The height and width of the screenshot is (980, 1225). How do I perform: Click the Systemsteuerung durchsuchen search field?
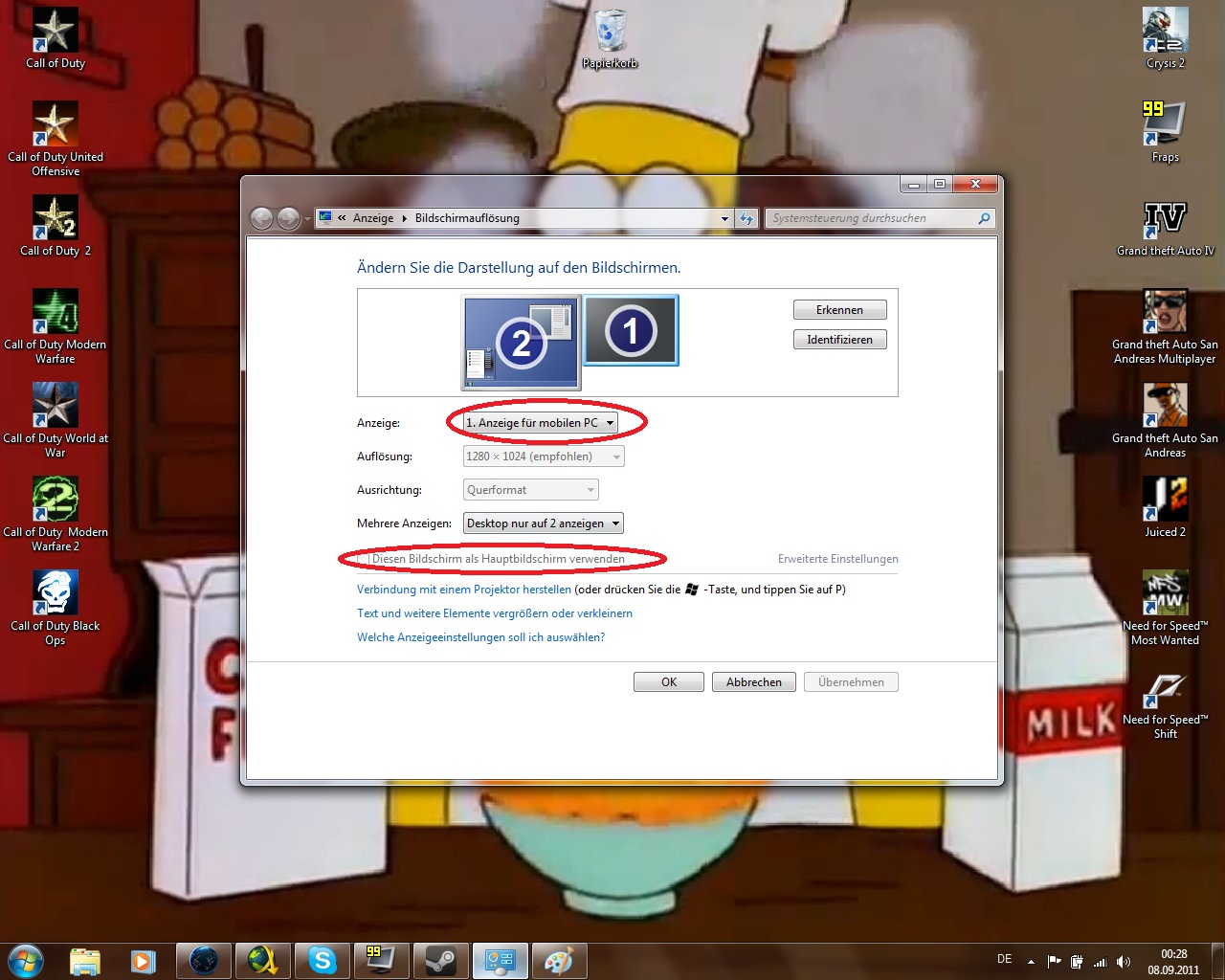pos(871,218)
